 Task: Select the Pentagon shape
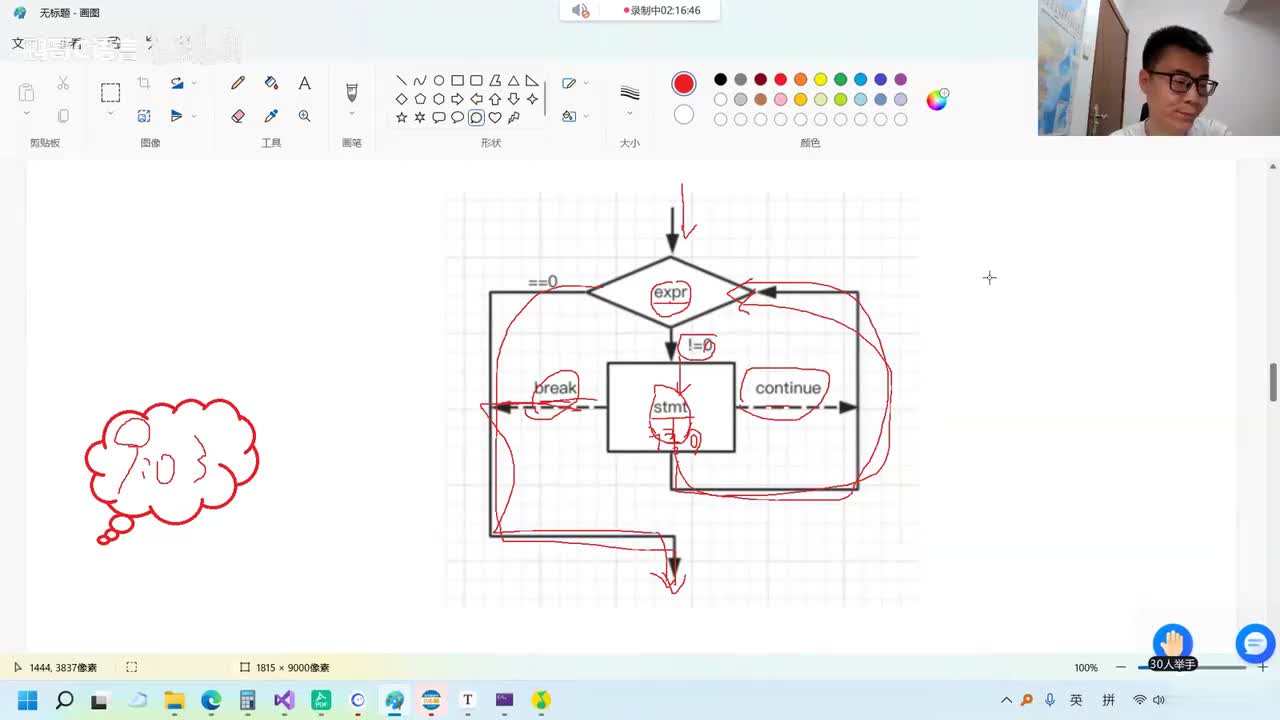coord(420,99)
